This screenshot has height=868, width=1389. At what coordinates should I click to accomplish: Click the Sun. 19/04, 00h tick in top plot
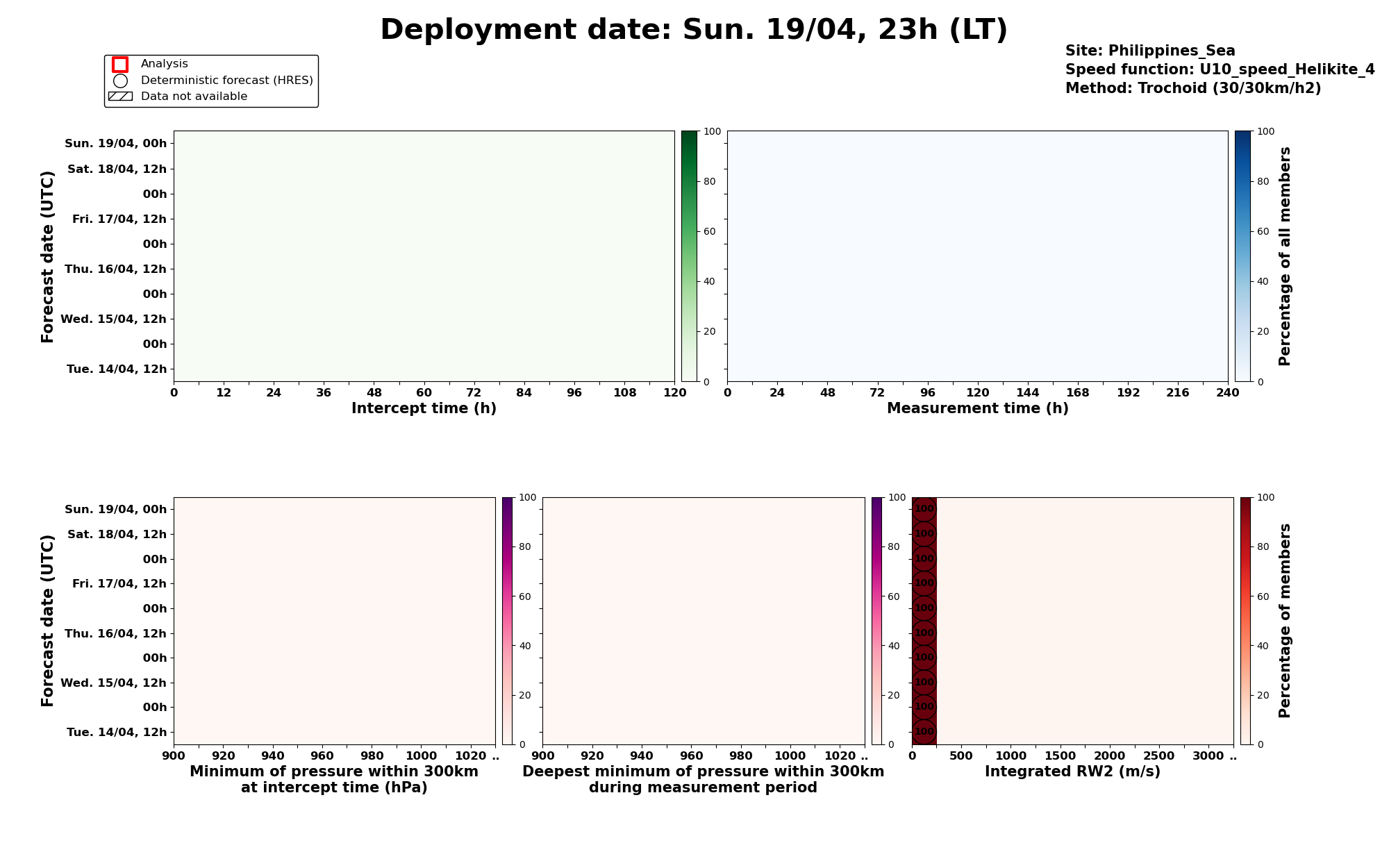click(116, 144)
